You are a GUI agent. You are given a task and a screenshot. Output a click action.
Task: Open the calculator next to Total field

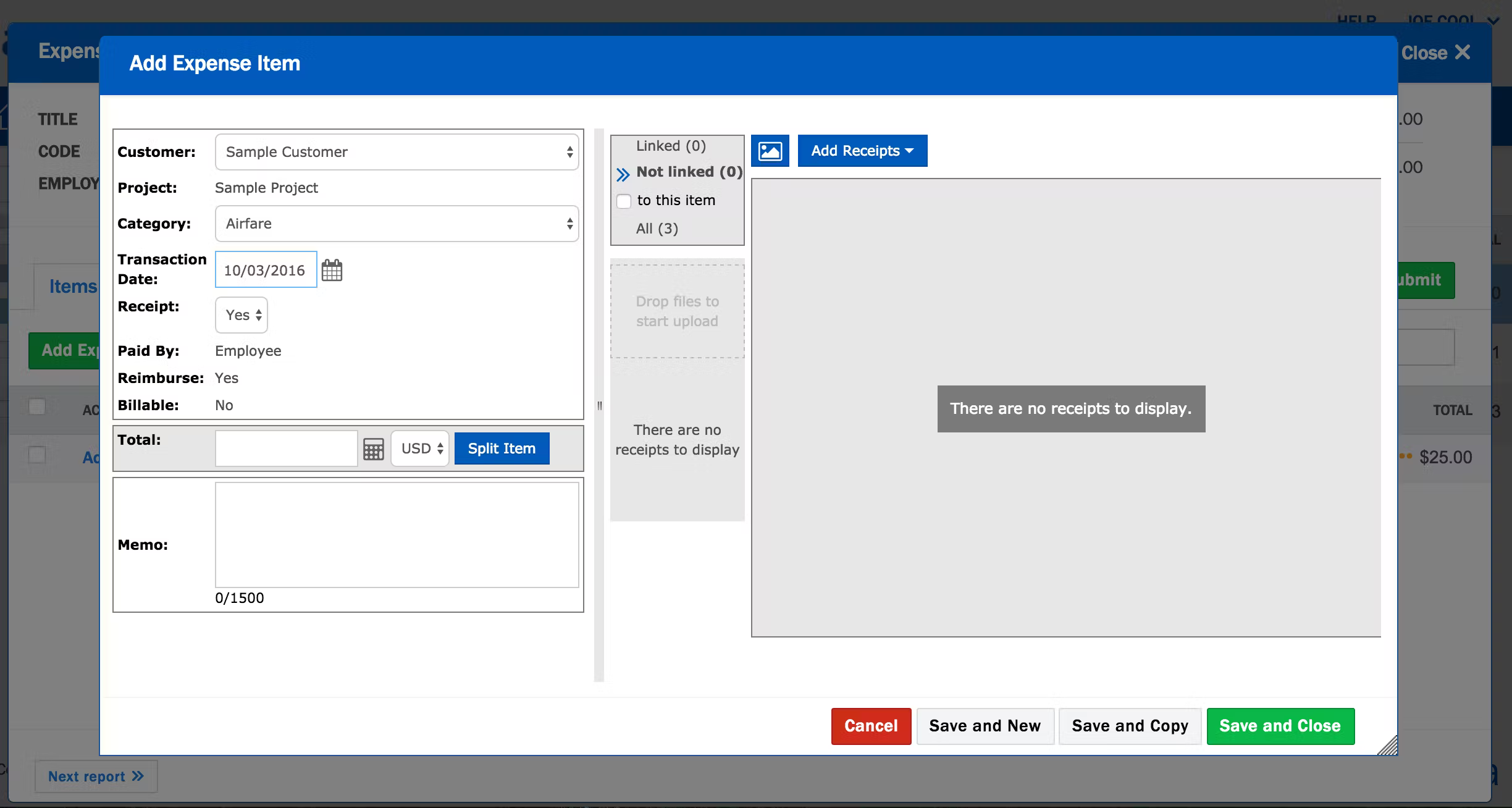[373, 449]
